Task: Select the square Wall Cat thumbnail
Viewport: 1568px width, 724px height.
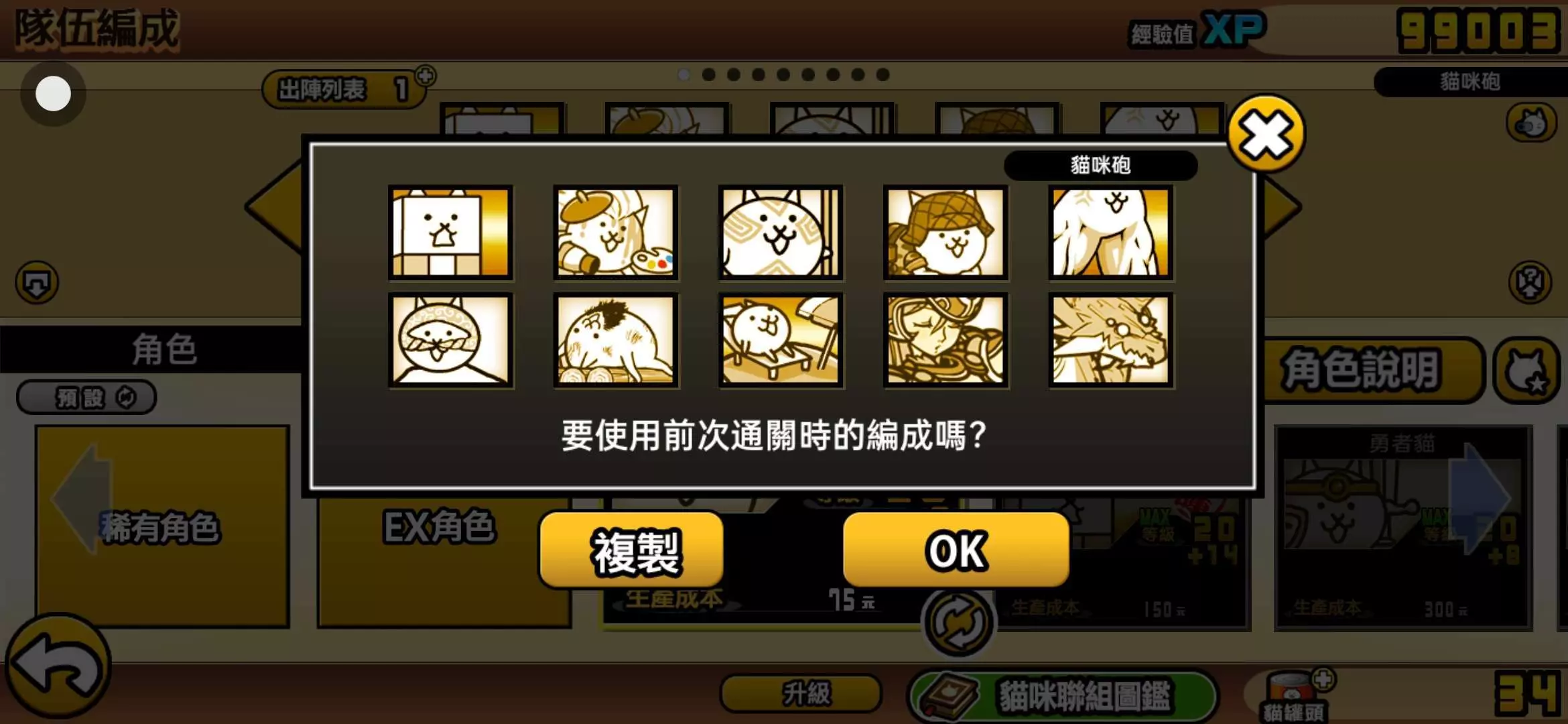Action: pyautogui.click(x=450, y=233)
